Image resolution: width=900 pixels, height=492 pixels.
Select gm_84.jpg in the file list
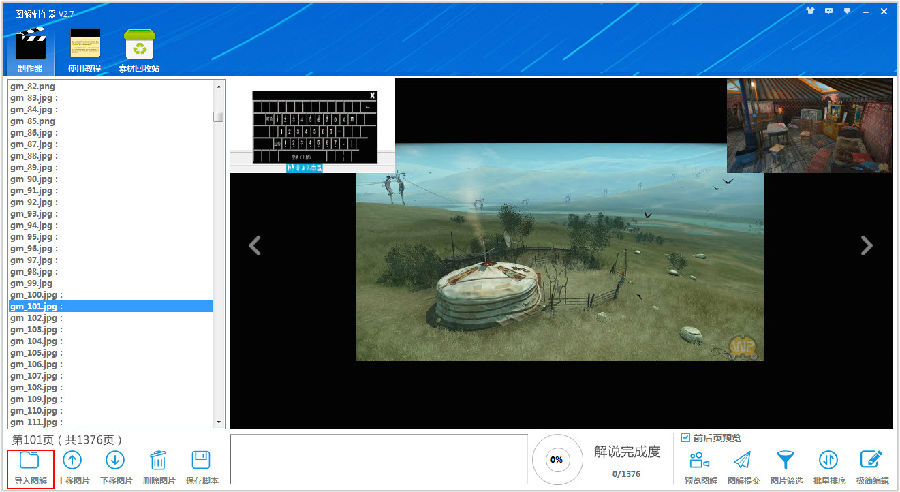(32, 109)
